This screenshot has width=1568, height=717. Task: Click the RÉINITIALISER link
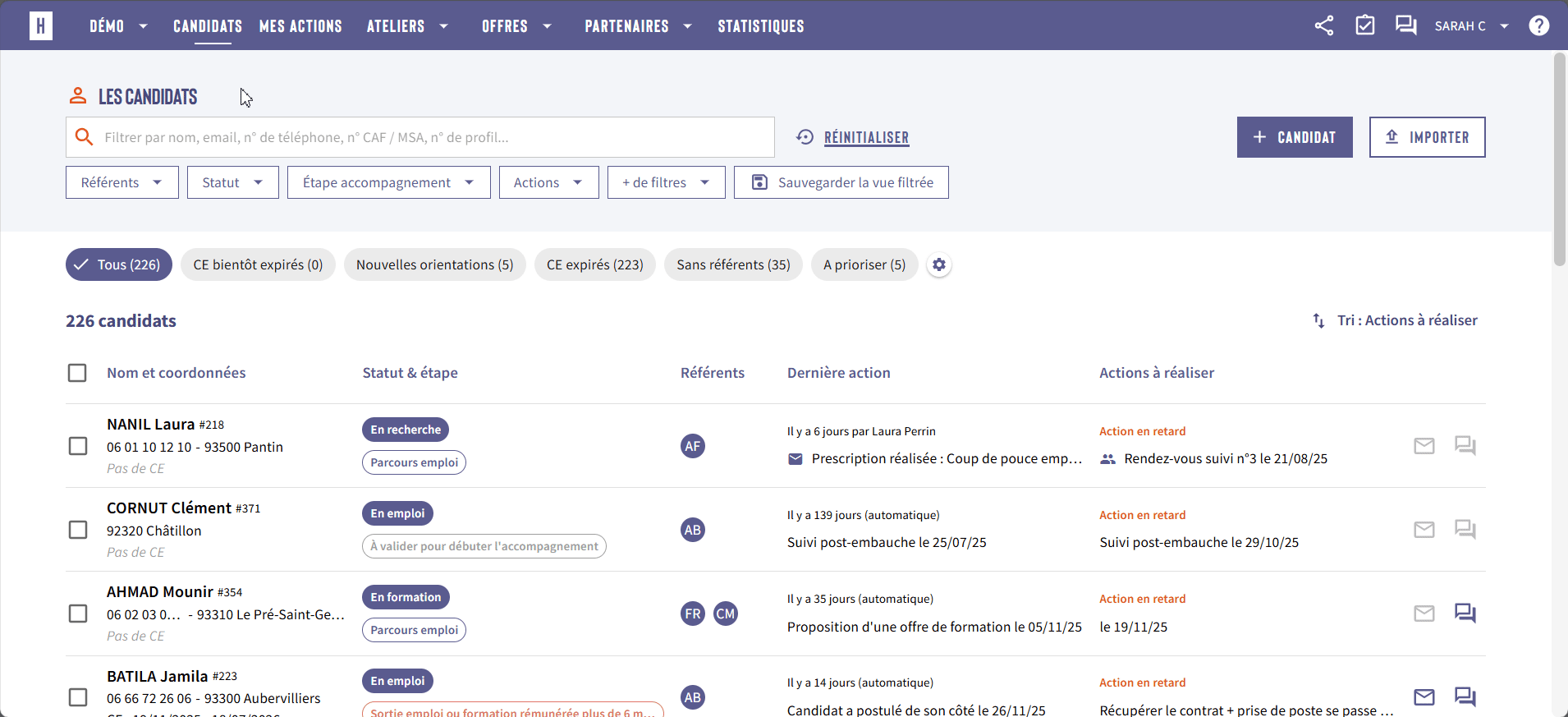coord(867,137)
